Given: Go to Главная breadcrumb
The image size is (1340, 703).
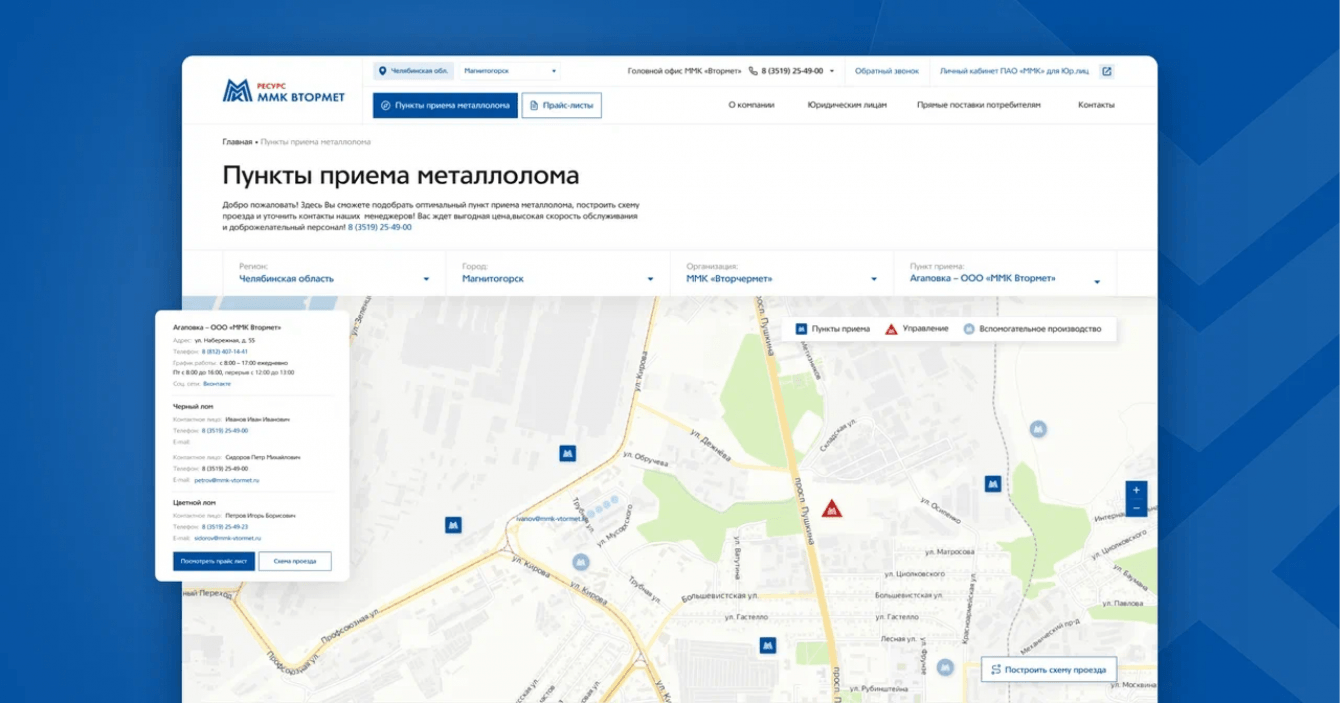Looking at the screenshot, I should 237,142.
